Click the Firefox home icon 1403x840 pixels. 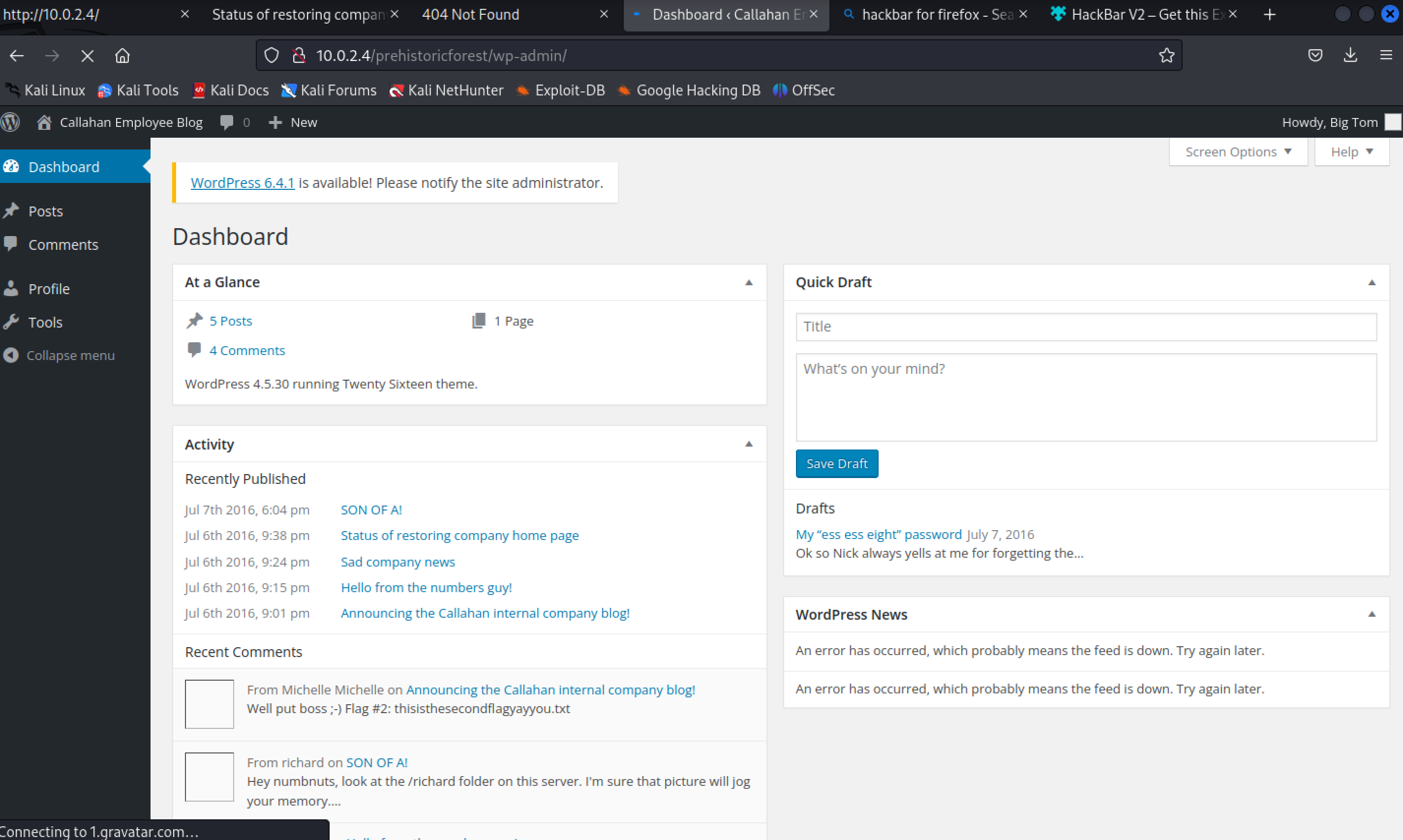click(x=122, y=56)
